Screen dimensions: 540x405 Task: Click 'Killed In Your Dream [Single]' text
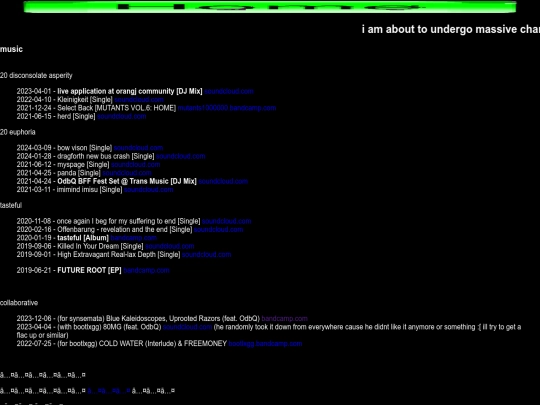click(100, 246)
